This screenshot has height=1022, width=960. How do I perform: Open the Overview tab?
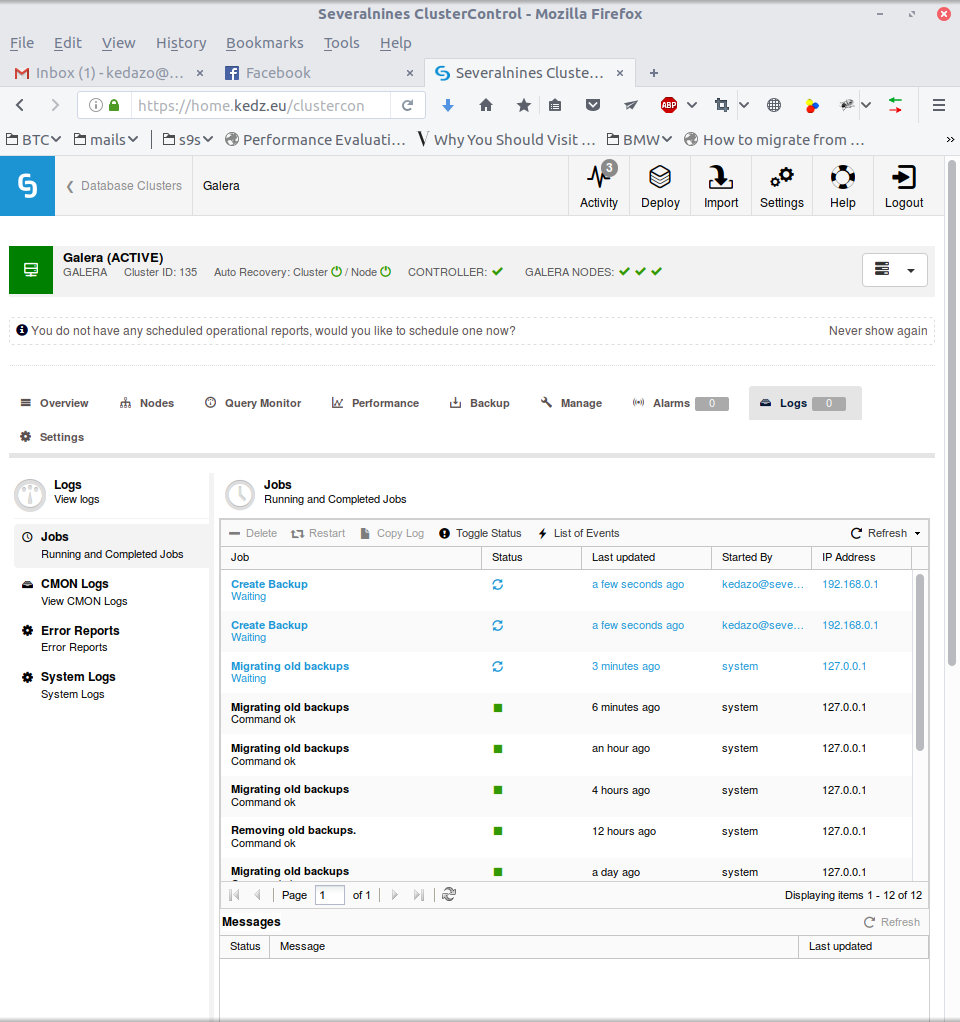(x=55, y=403)
